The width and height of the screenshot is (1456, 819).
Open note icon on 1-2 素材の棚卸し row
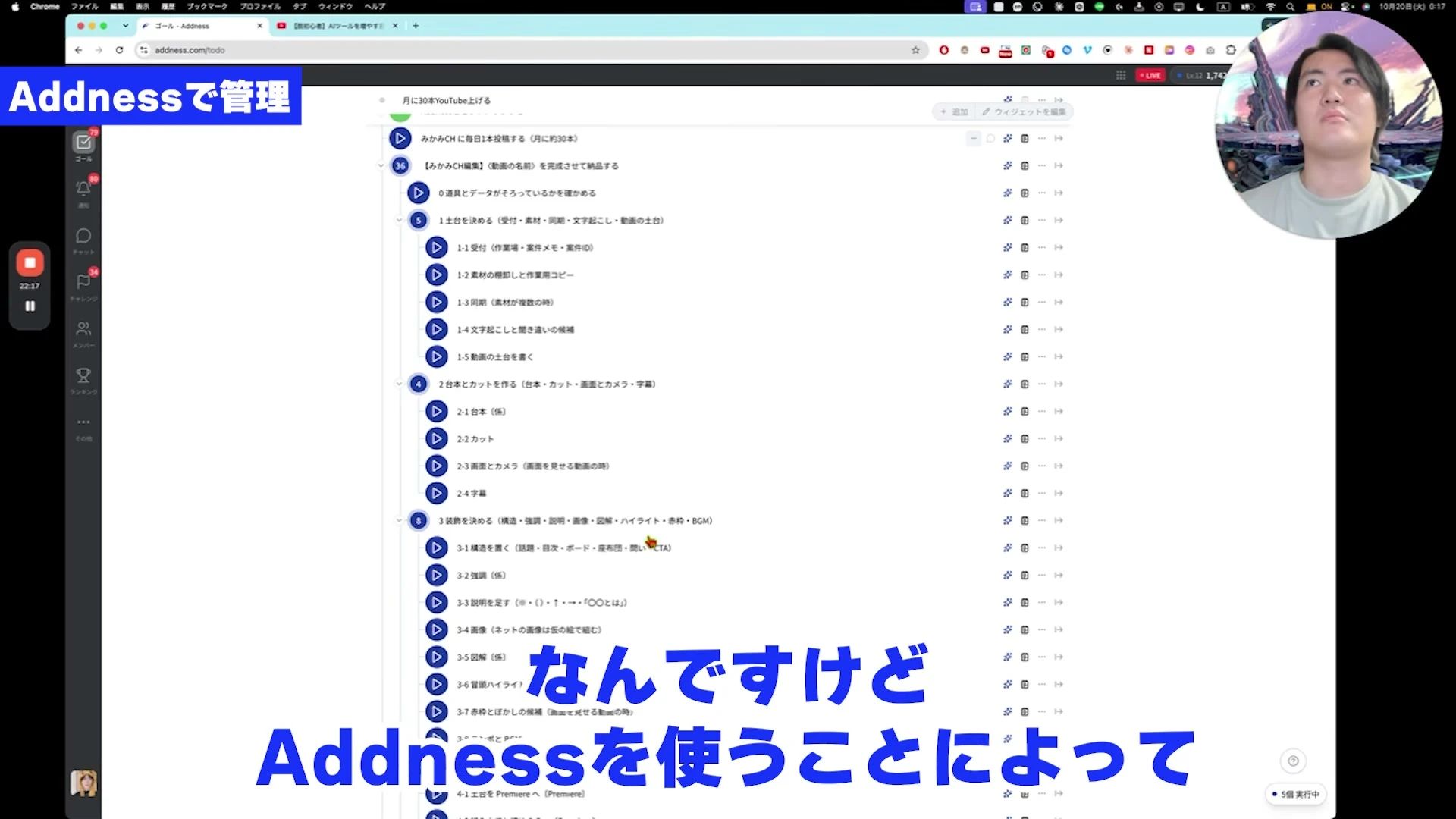tap(1025, 275)
